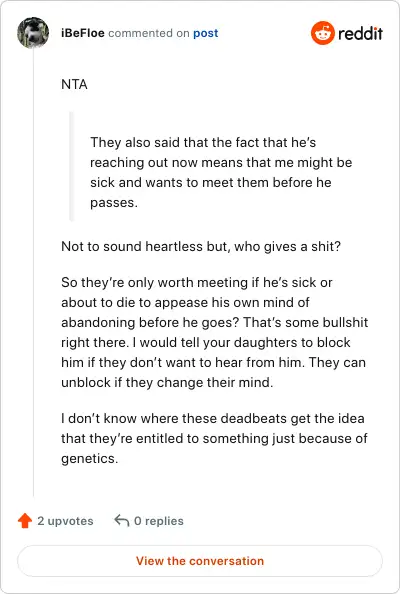Click the "2 upvotes" count label
400x594 pixels.
click(65, 521)
